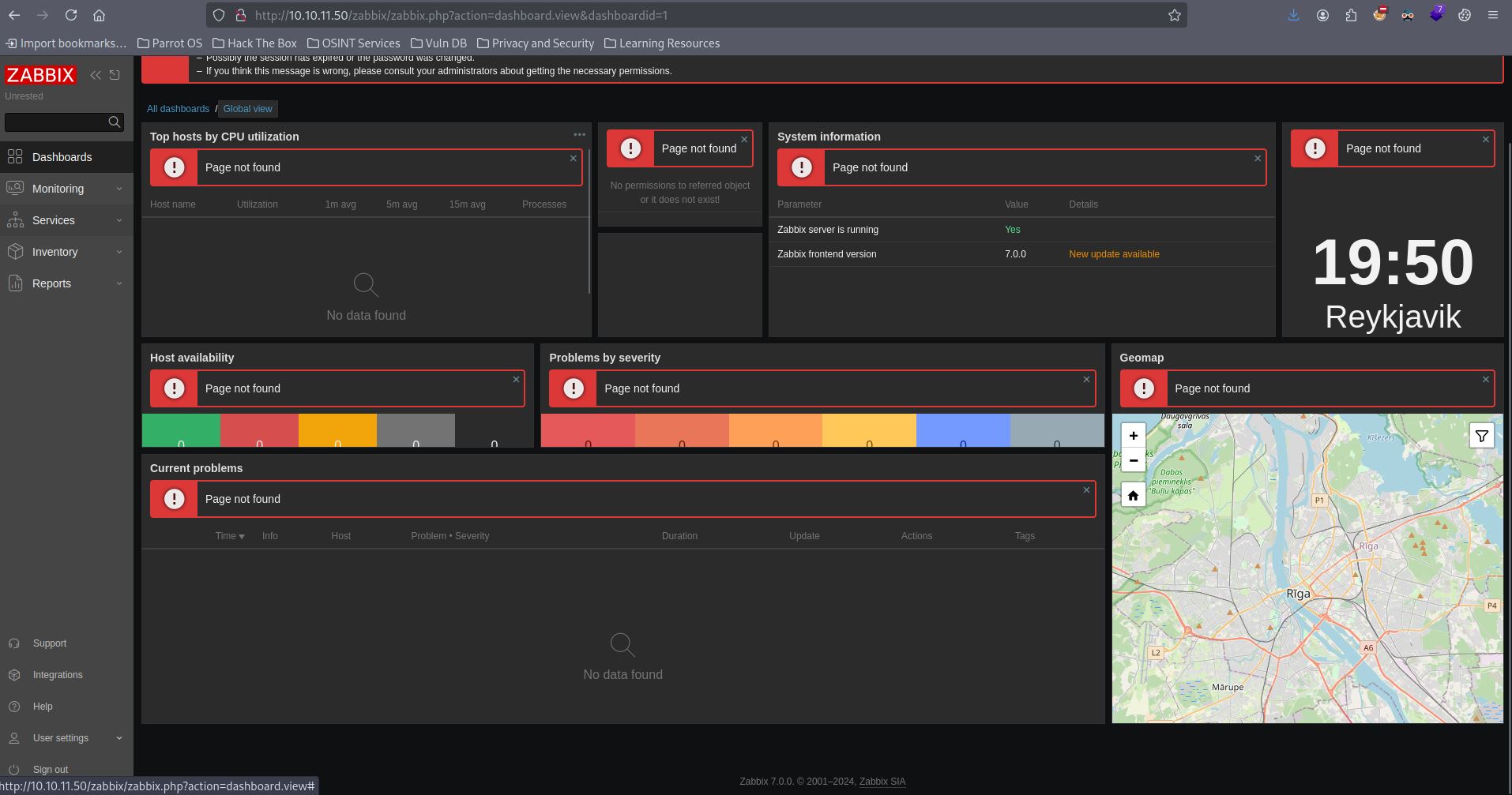
Task: Zoom in on the Geomap
Action: [1133, 436]
